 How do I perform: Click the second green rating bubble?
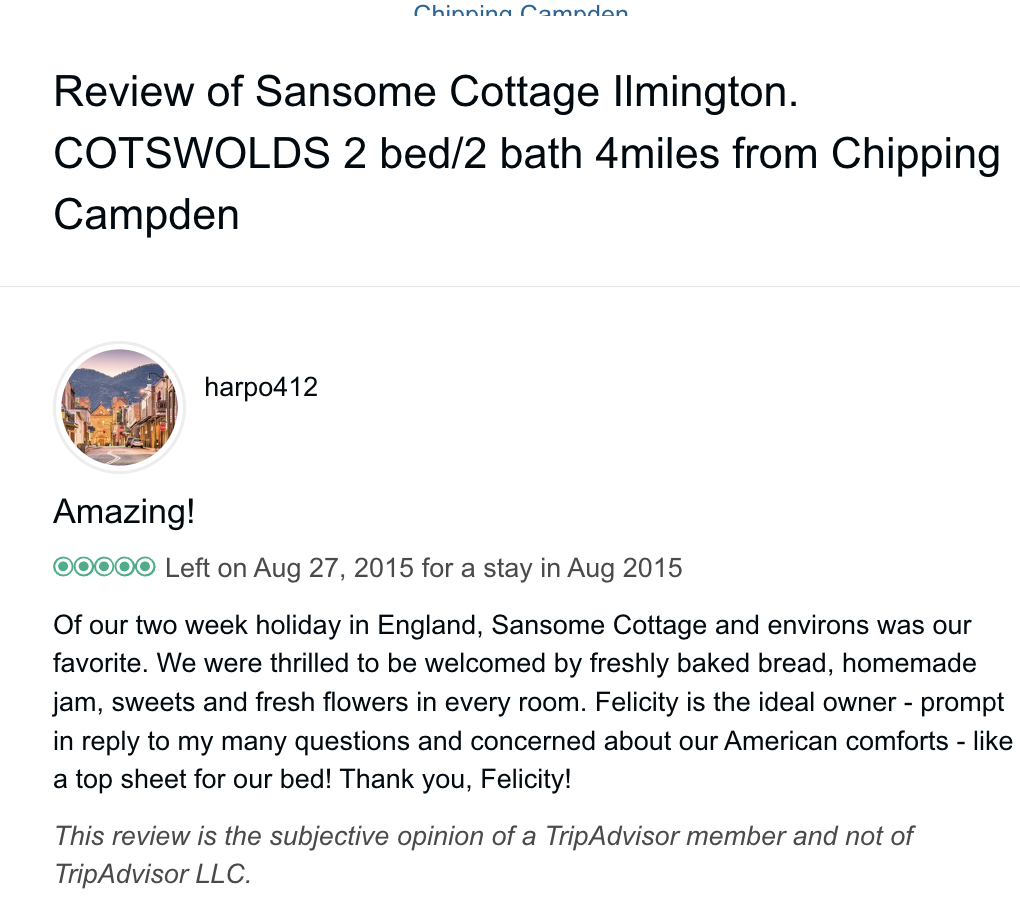click(83, 568)
